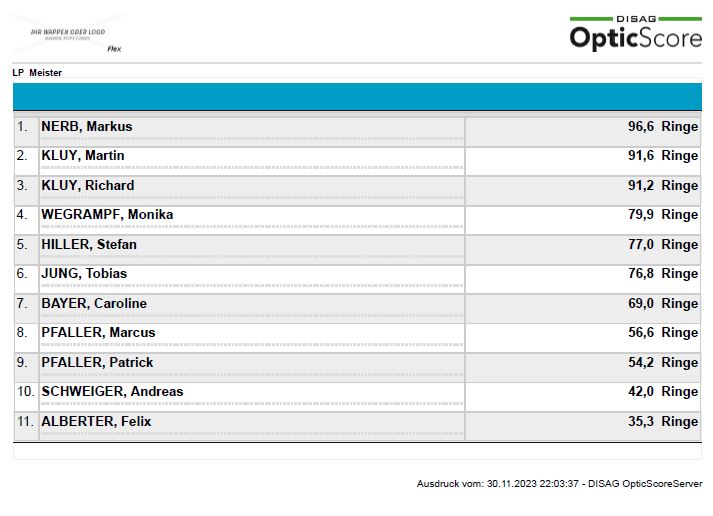Viewport: 713px width, 516px height.
Task: Select WEGRAMPF, Monika in the ranking
Action: [x=107, y=215]
